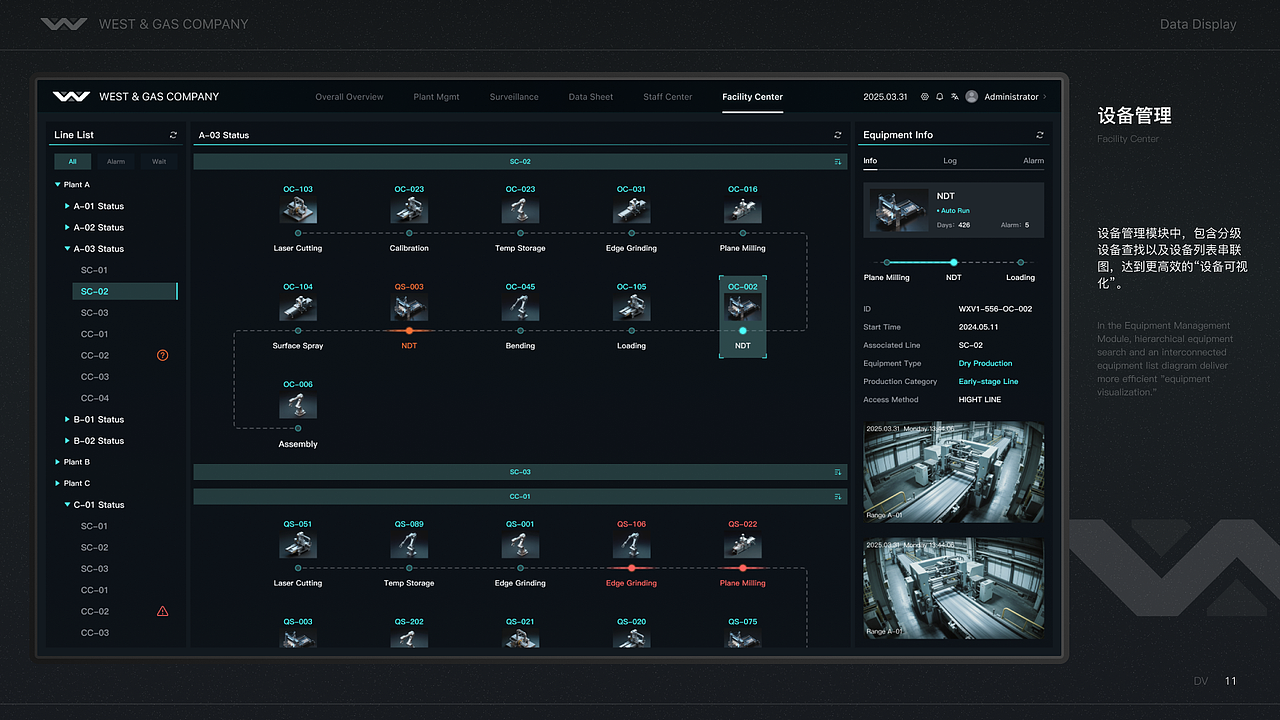The width and height of the screenshot is (1280, 720).
Task: Select the Facility Center tab
Action: (x=753, y=97)
